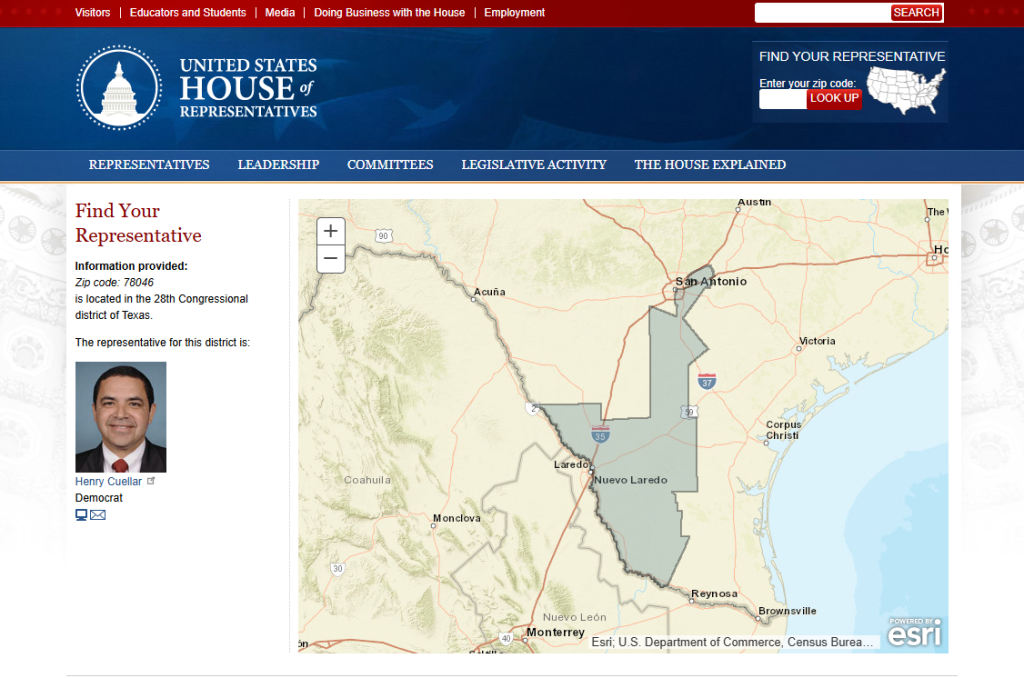Click the Monclova label on the map

click(x=457, y=518)
